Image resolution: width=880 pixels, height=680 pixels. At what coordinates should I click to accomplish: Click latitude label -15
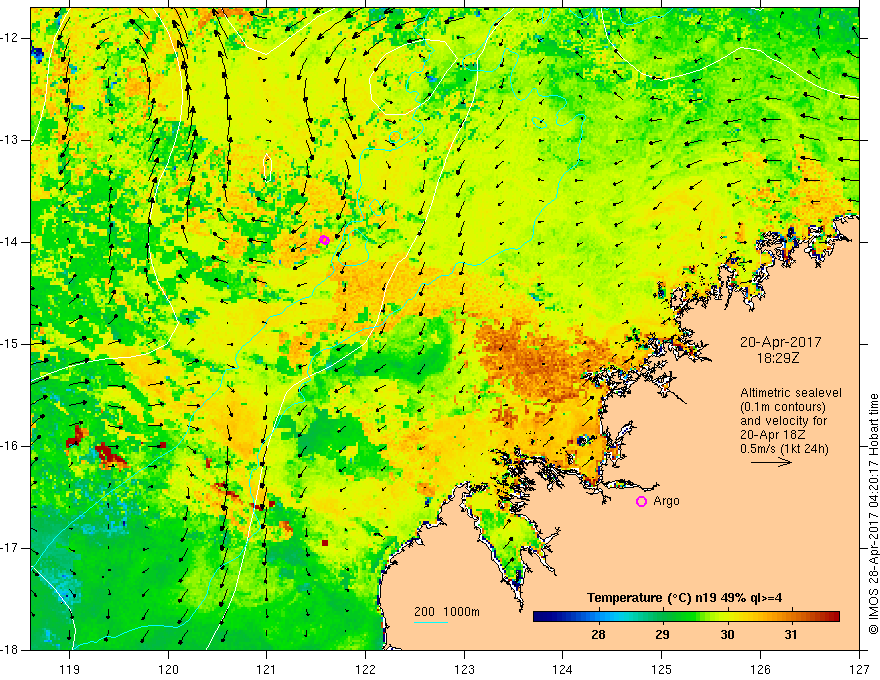10,344
